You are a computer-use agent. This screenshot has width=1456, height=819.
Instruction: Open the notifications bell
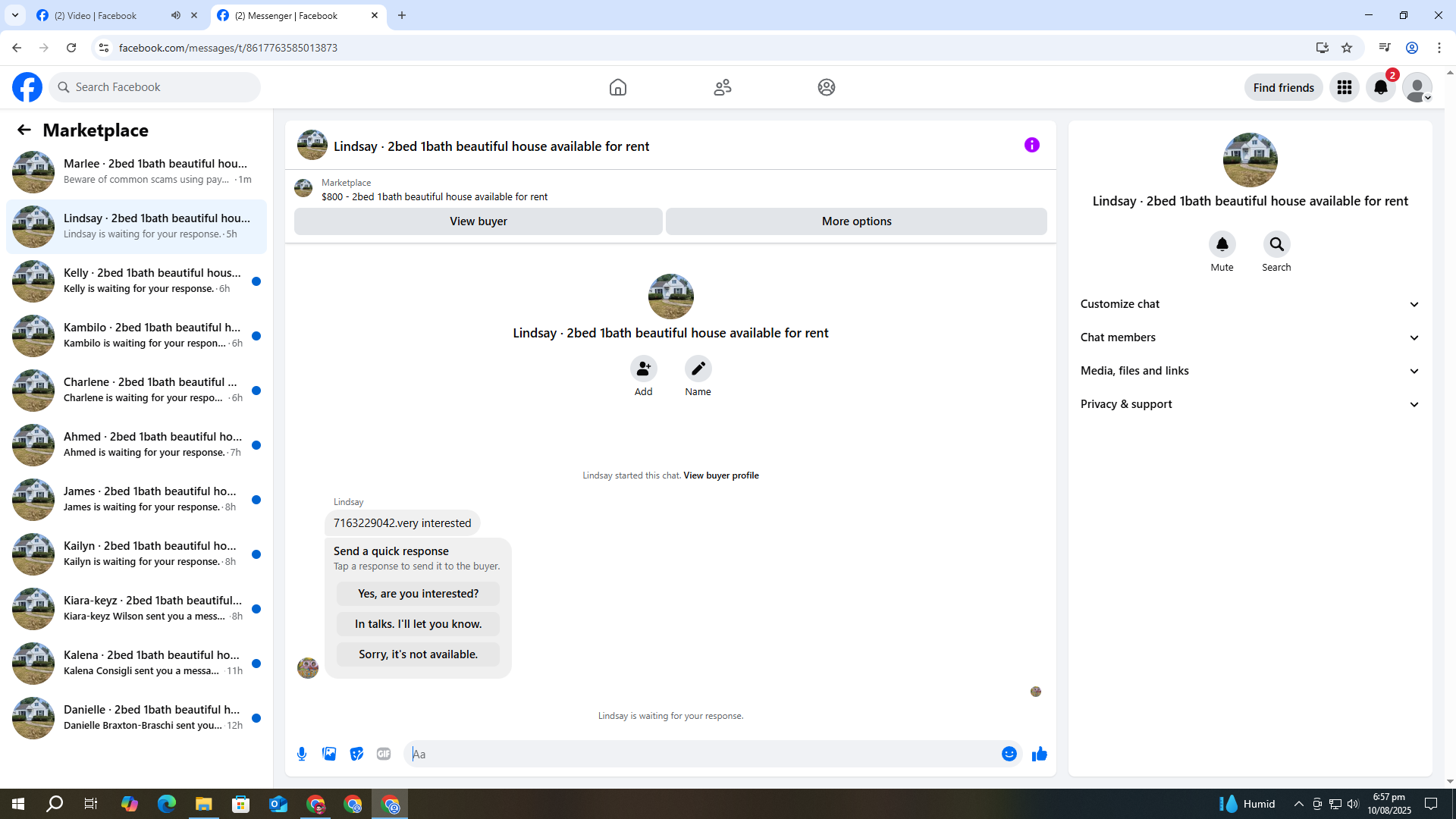(x=1380, y=87)
